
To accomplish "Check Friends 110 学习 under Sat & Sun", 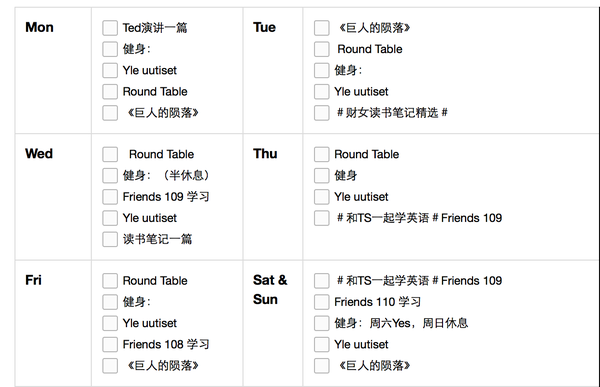I will [321, 302].
